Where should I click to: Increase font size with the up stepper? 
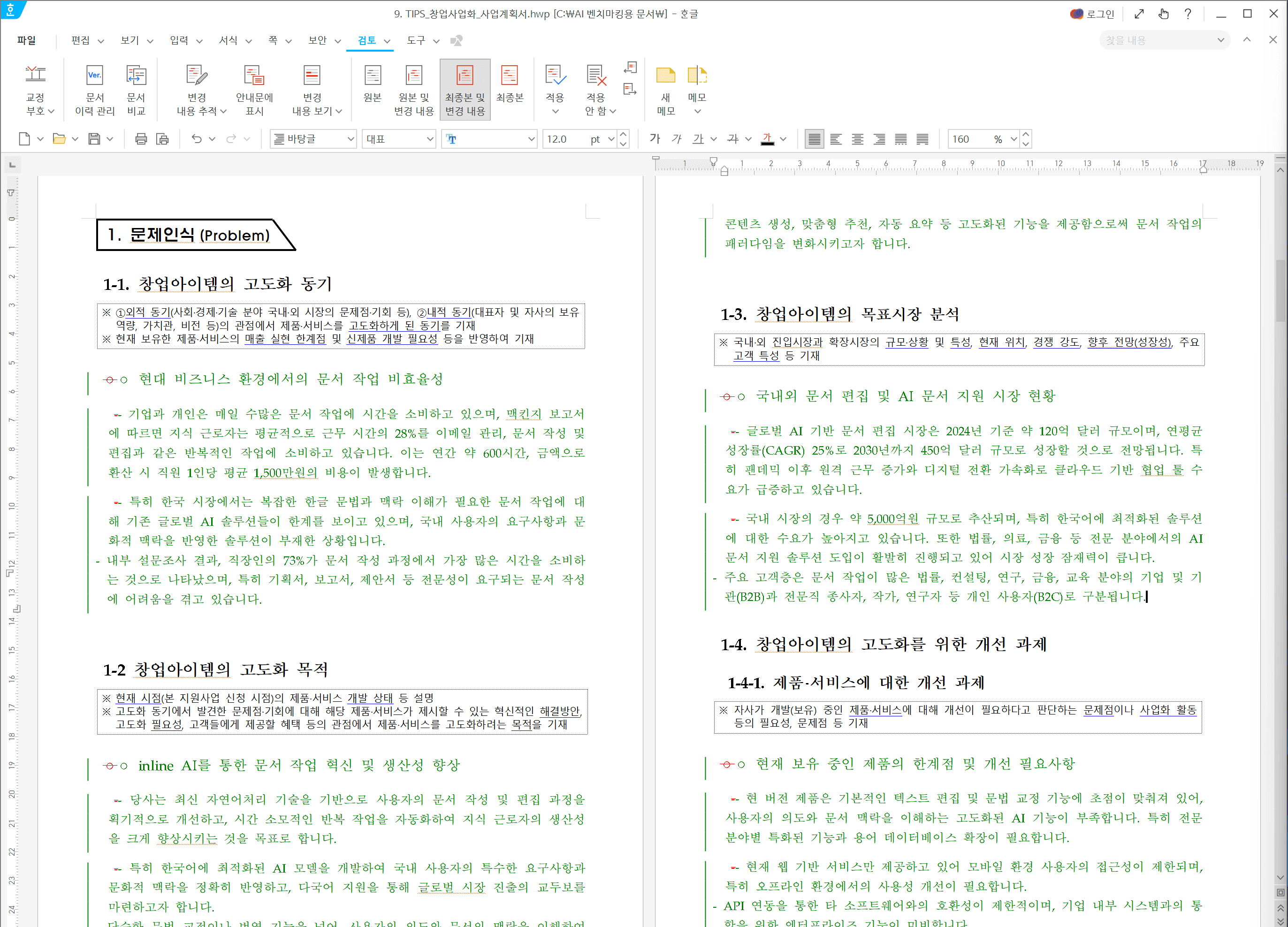623,135
